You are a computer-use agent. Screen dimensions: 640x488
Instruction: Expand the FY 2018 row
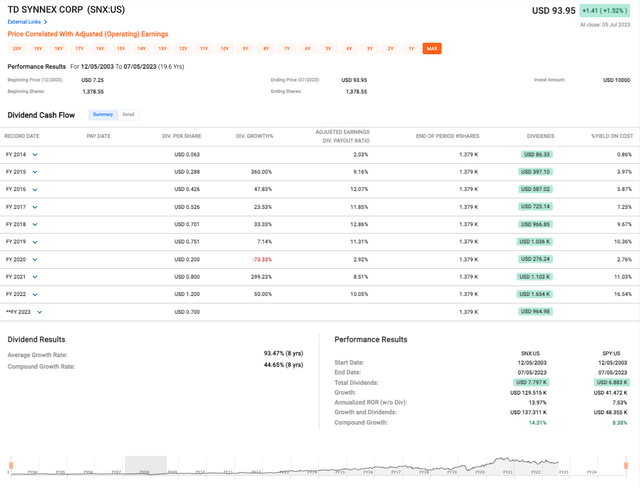[35, 224]
